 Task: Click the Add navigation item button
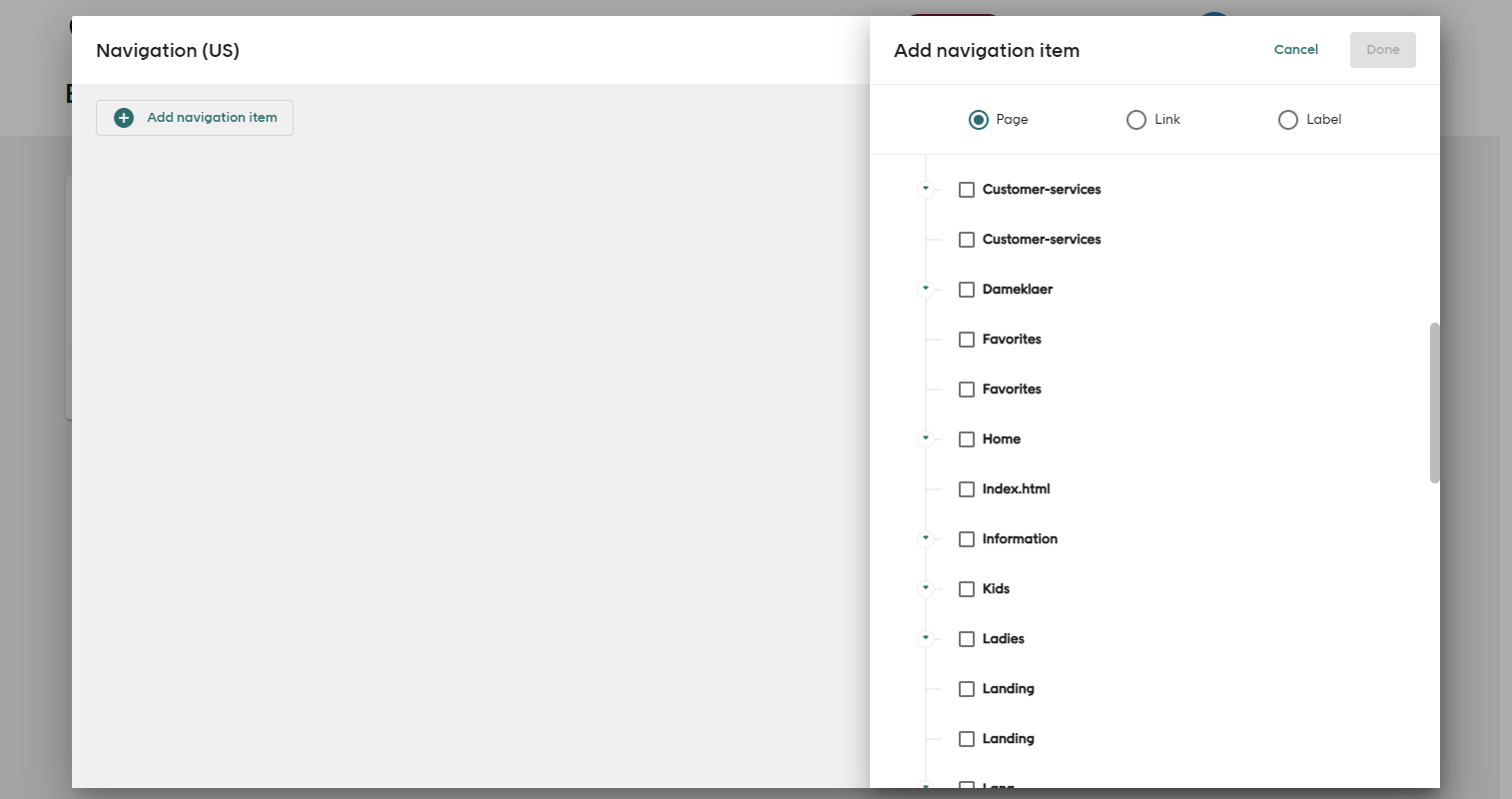[x=195, y=118]
